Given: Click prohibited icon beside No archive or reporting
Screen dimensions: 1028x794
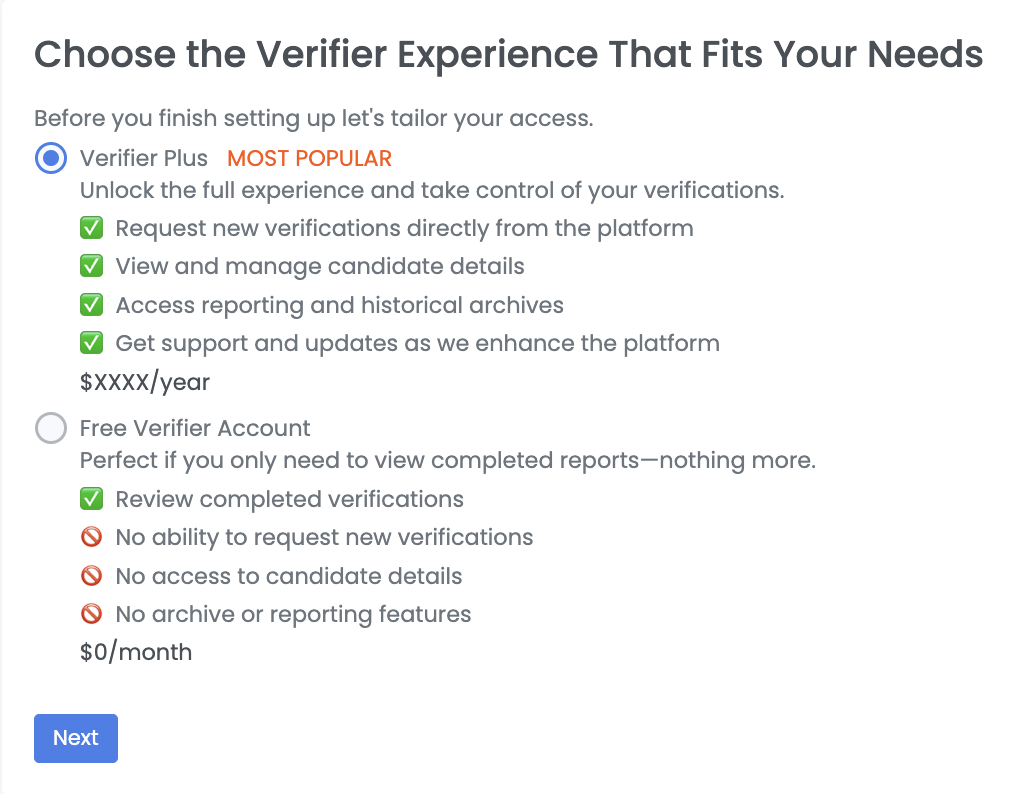Looking at the screenshot, I should [x=92, y=614].
